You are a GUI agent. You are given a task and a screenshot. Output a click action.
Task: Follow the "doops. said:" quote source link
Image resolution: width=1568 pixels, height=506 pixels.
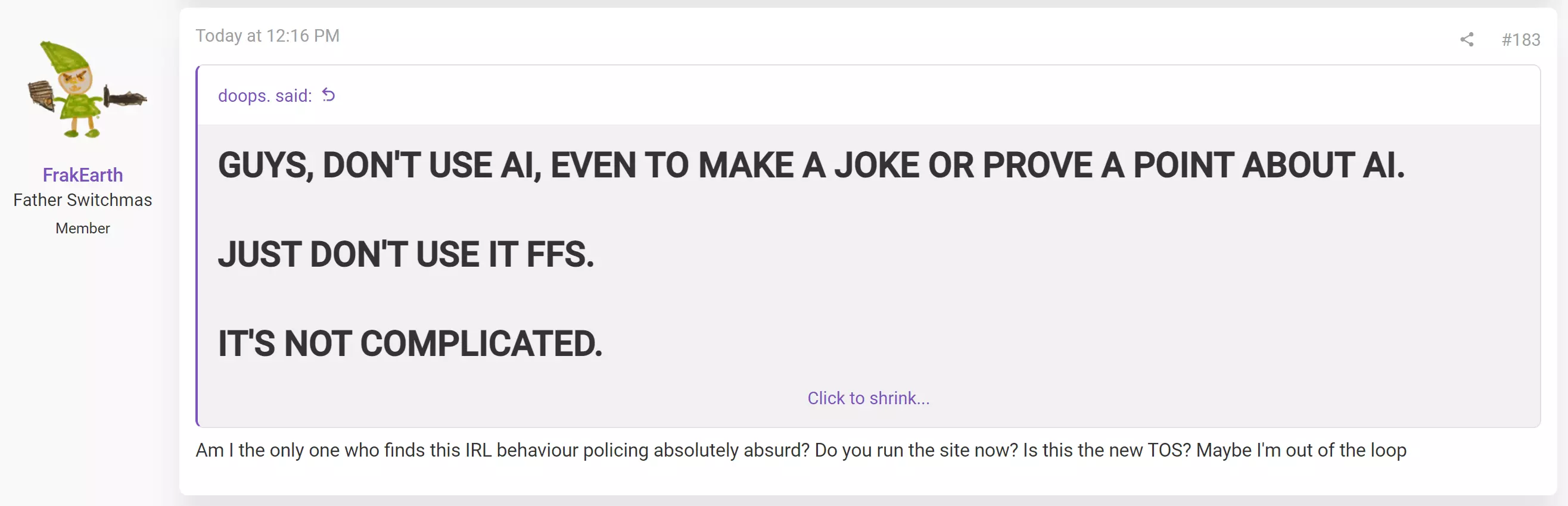265,95
